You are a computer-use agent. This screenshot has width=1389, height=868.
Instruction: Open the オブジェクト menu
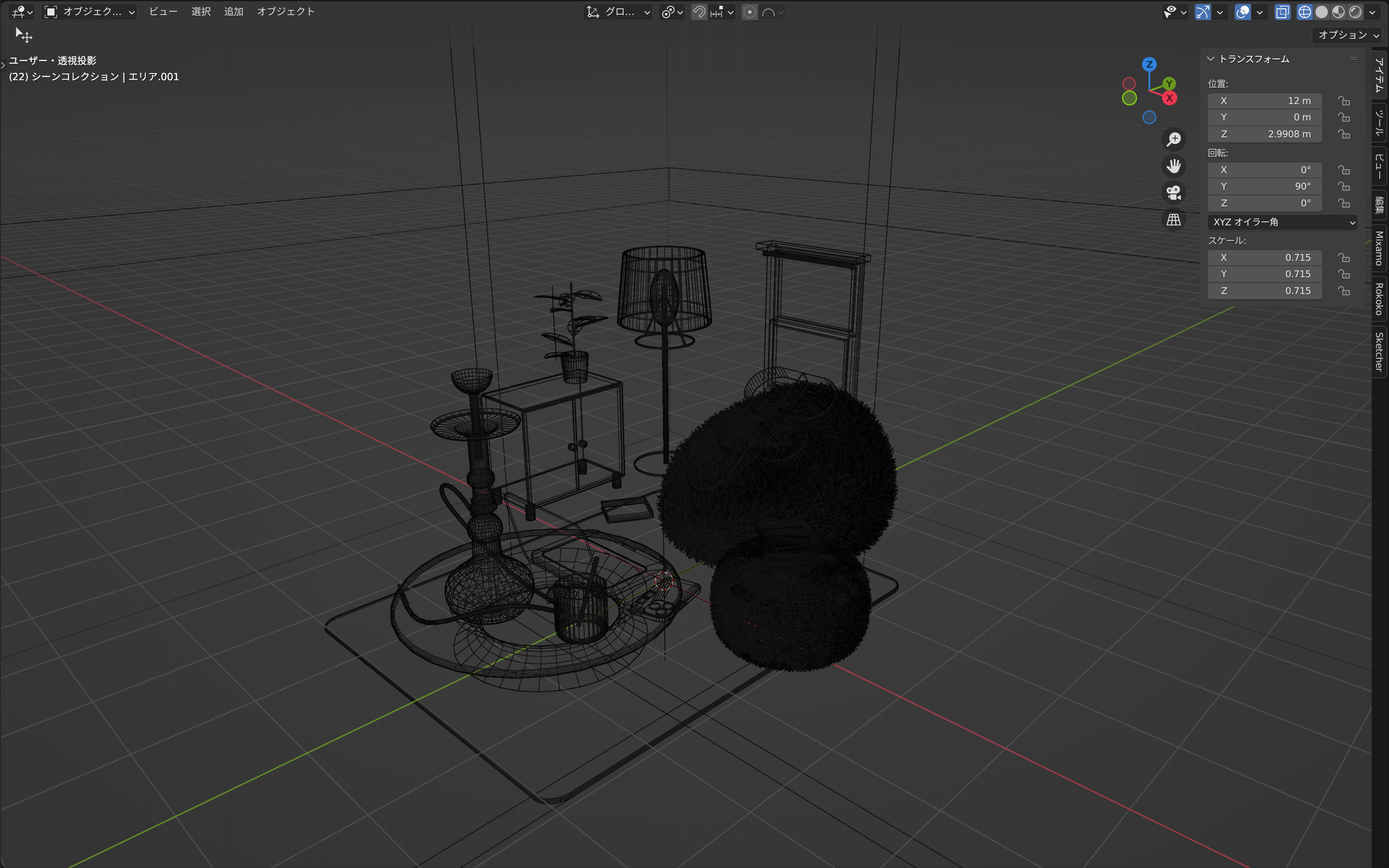[286, 12]
